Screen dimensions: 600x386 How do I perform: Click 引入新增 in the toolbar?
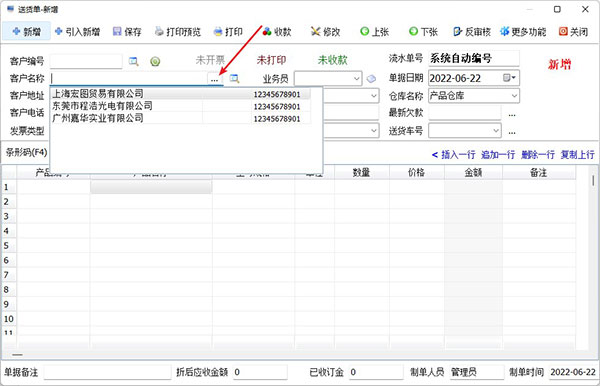pos(77,31)
